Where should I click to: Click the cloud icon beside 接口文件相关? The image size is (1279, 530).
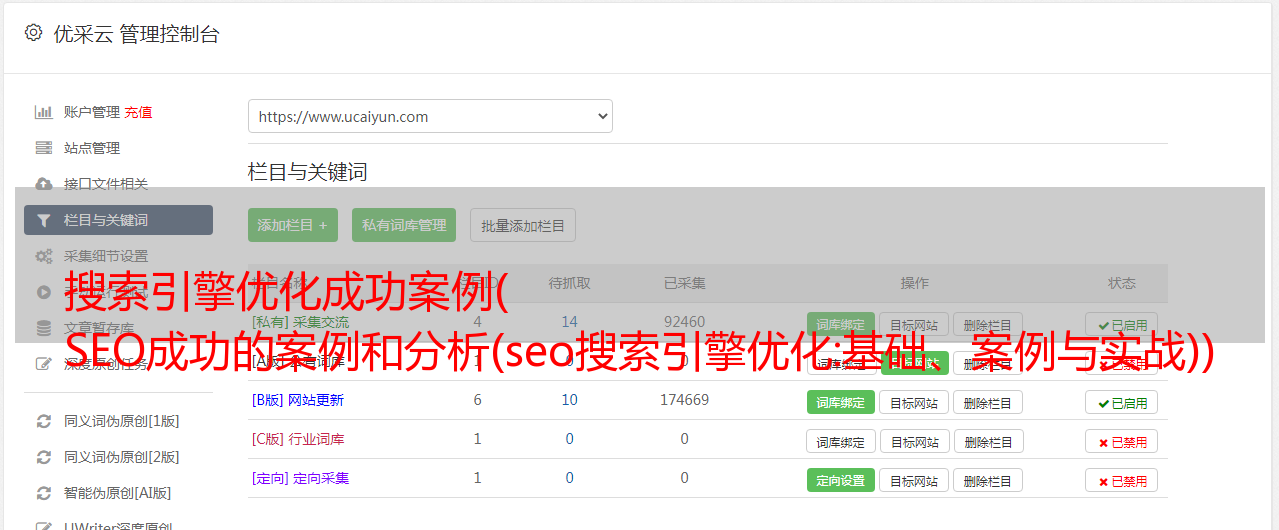click(x=43, y=184)
